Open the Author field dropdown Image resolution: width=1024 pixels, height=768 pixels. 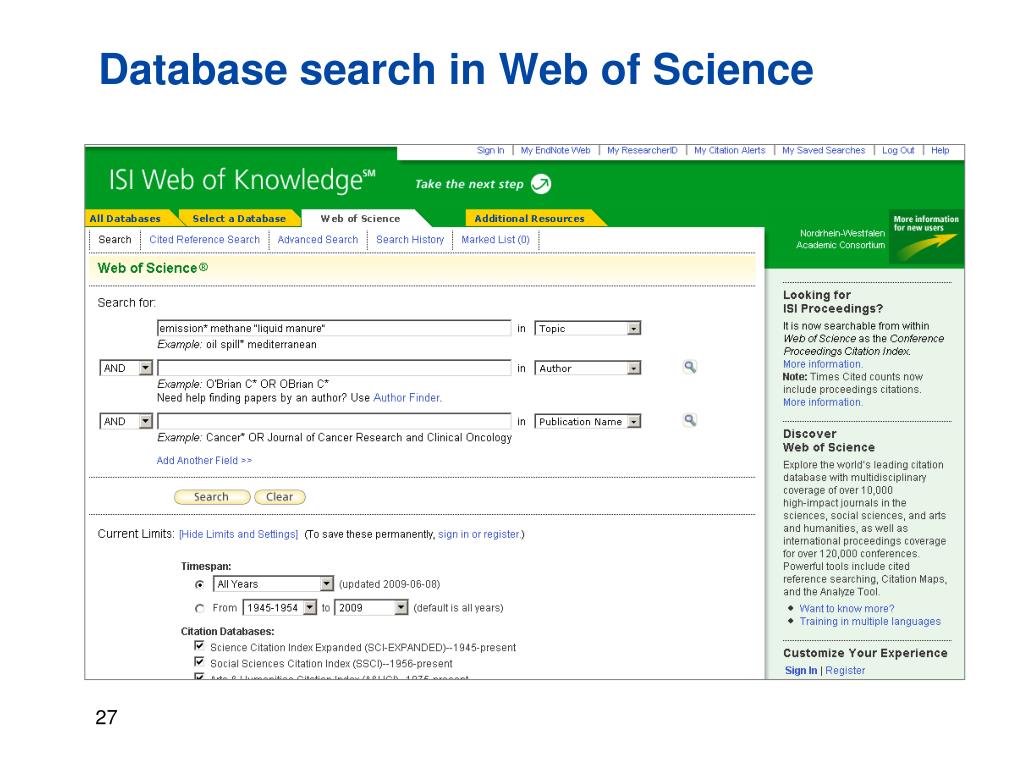588,368
